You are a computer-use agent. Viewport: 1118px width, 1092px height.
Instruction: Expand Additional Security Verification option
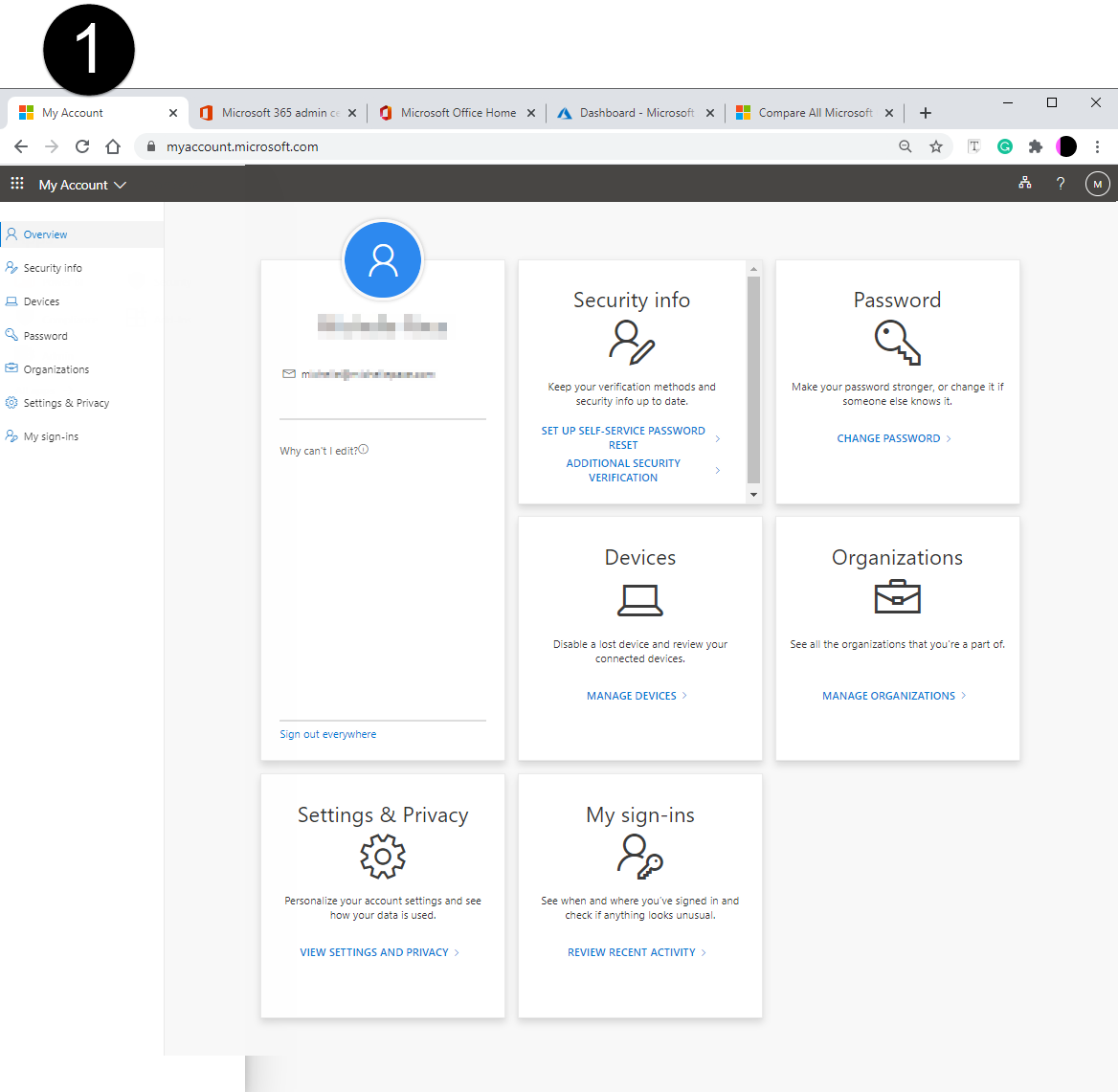pos(623,470)
